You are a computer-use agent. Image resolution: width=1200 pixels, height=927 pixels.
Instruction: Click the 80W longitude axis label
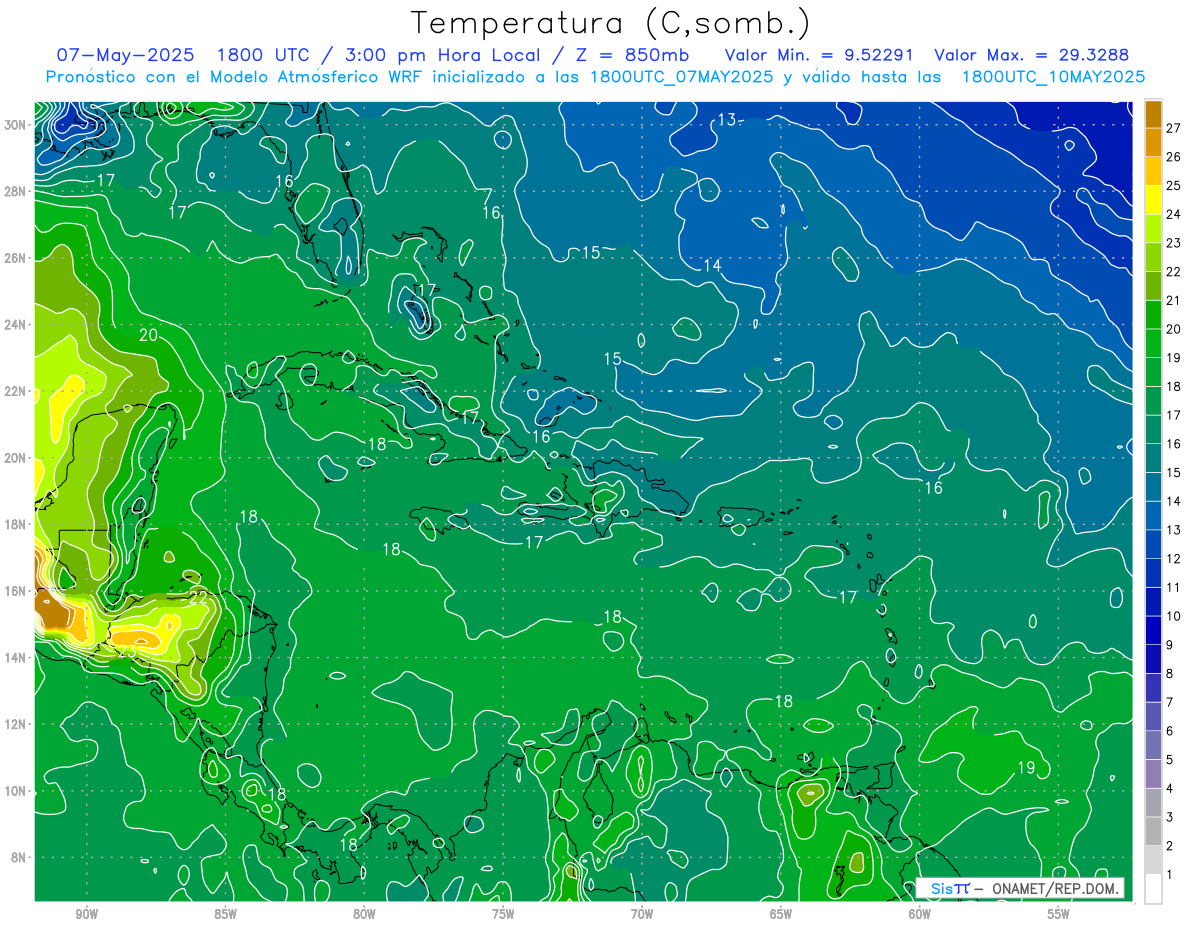(364, 914)
